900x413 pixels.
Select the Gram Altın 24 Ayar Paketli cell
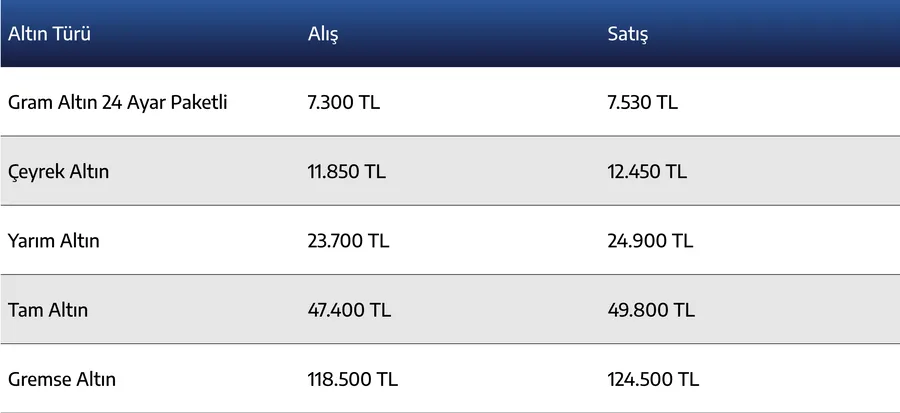pos(118,102)
